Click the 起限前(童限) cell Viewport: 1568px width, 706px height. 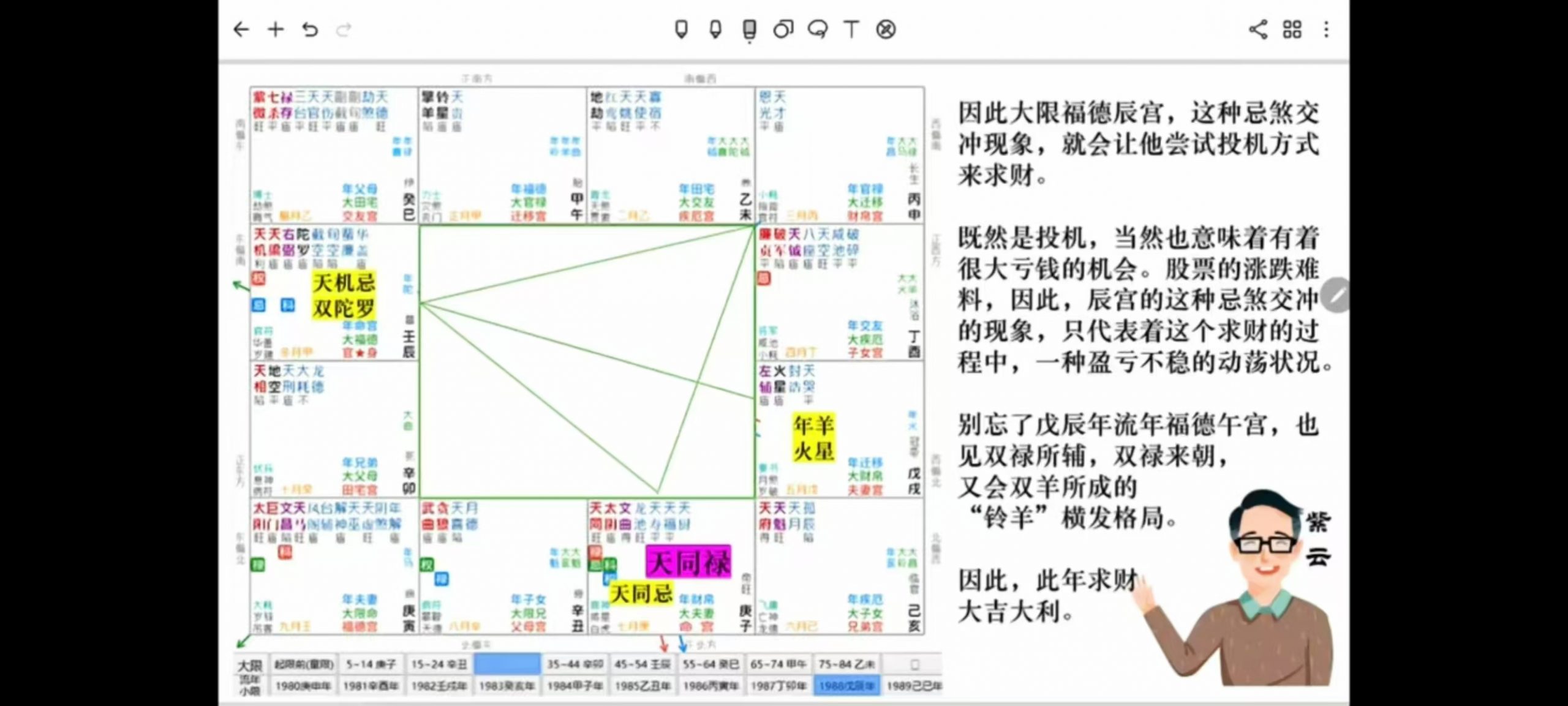(304, 664)
